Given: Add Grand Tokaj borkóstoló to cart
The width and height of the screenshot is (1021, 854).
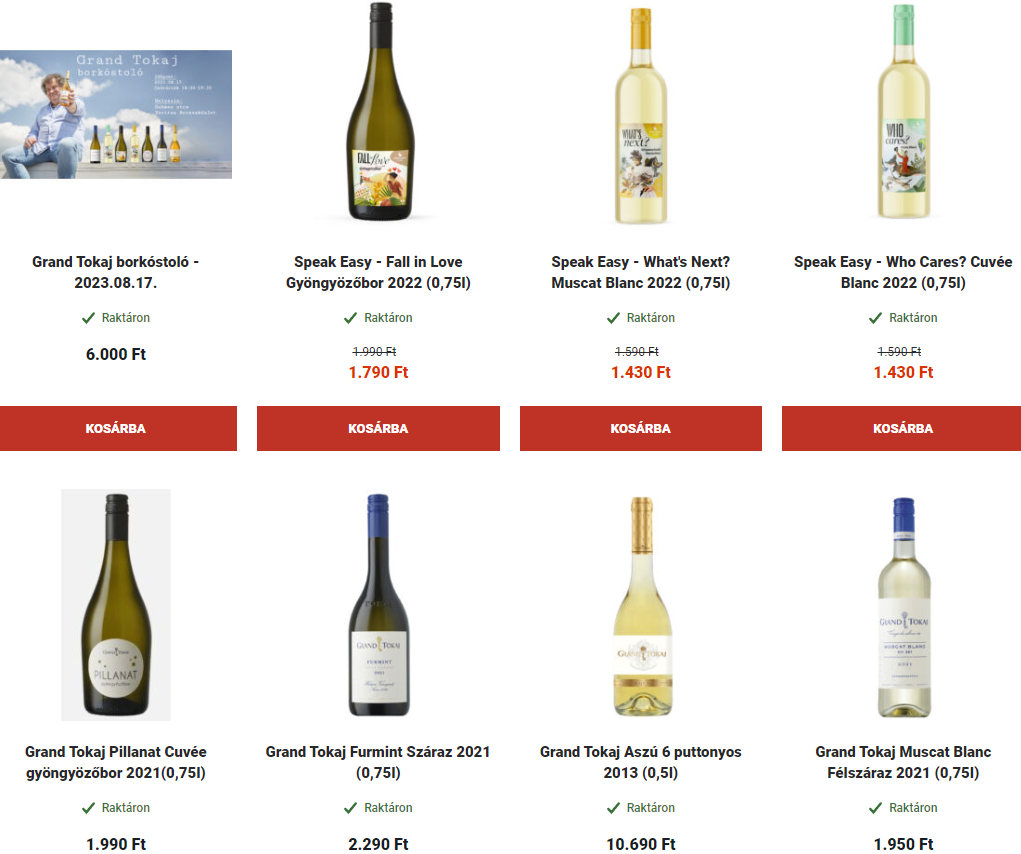Looking at the screenshot, I should tap(118, 428).
